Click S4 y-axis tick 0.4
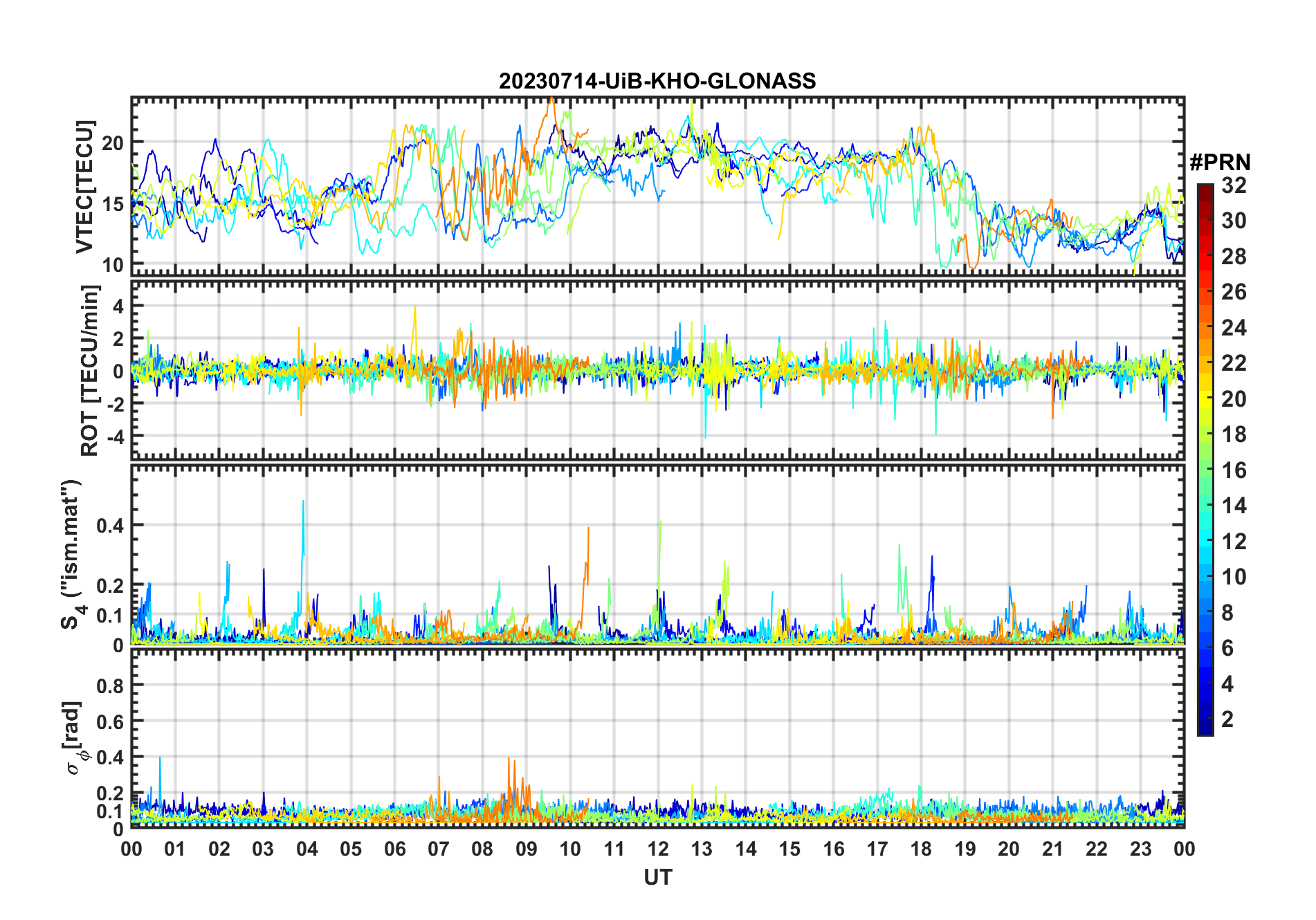Screen dimensions: 1316x920 coord(111,525)
